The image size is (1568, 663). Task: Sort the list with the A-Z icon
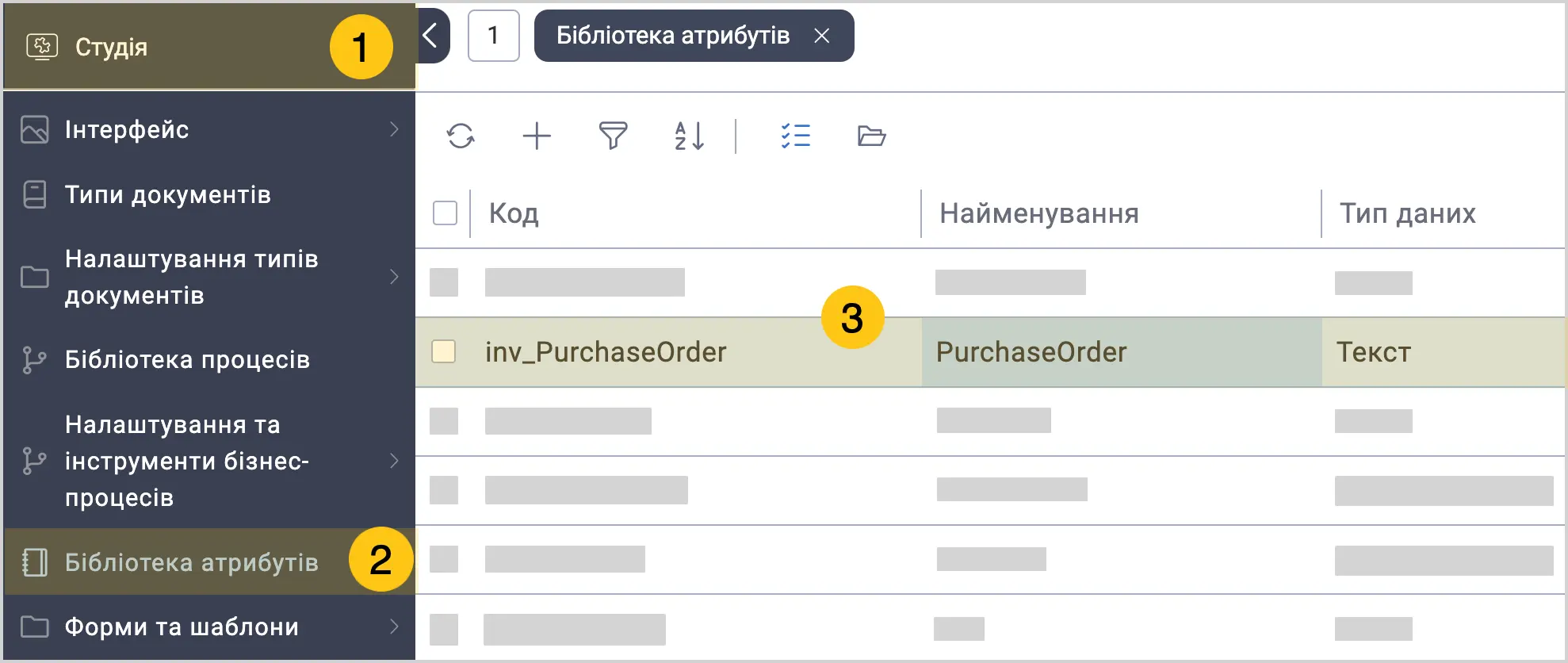[x=689, y=136]
